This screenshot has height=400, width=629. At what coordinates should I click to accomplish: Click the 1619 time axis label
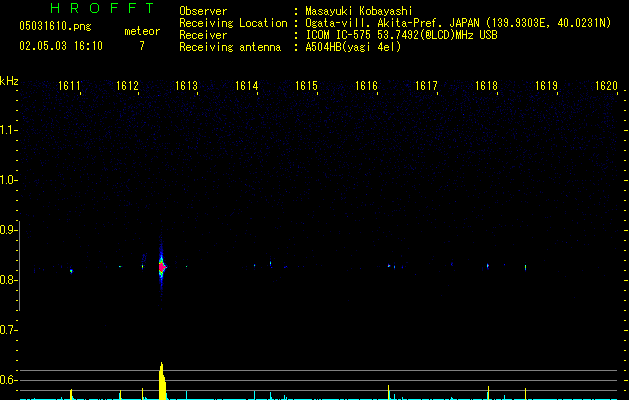coord(546,86)
